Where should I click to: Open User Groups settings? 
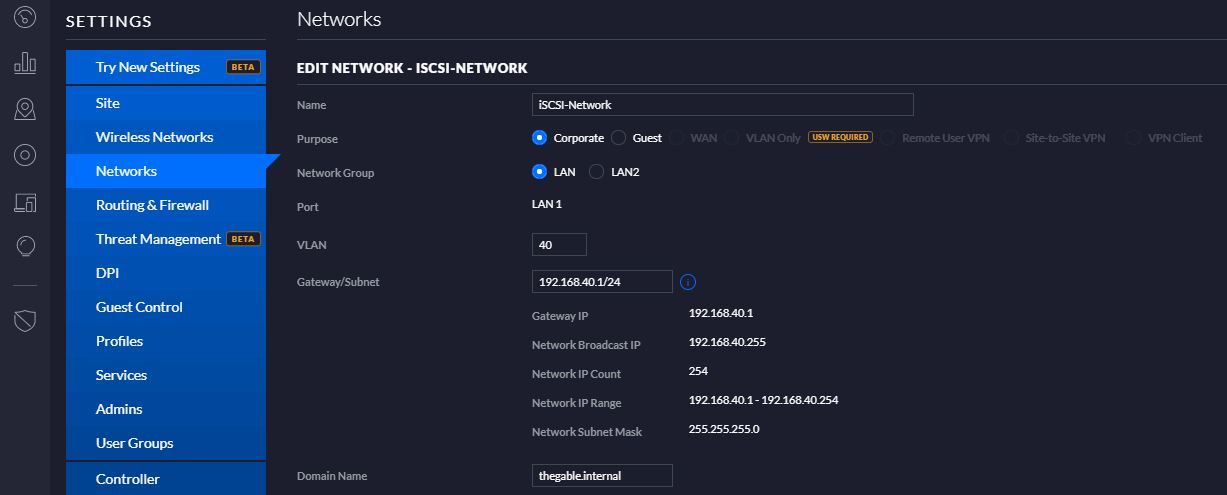point(166,443)
